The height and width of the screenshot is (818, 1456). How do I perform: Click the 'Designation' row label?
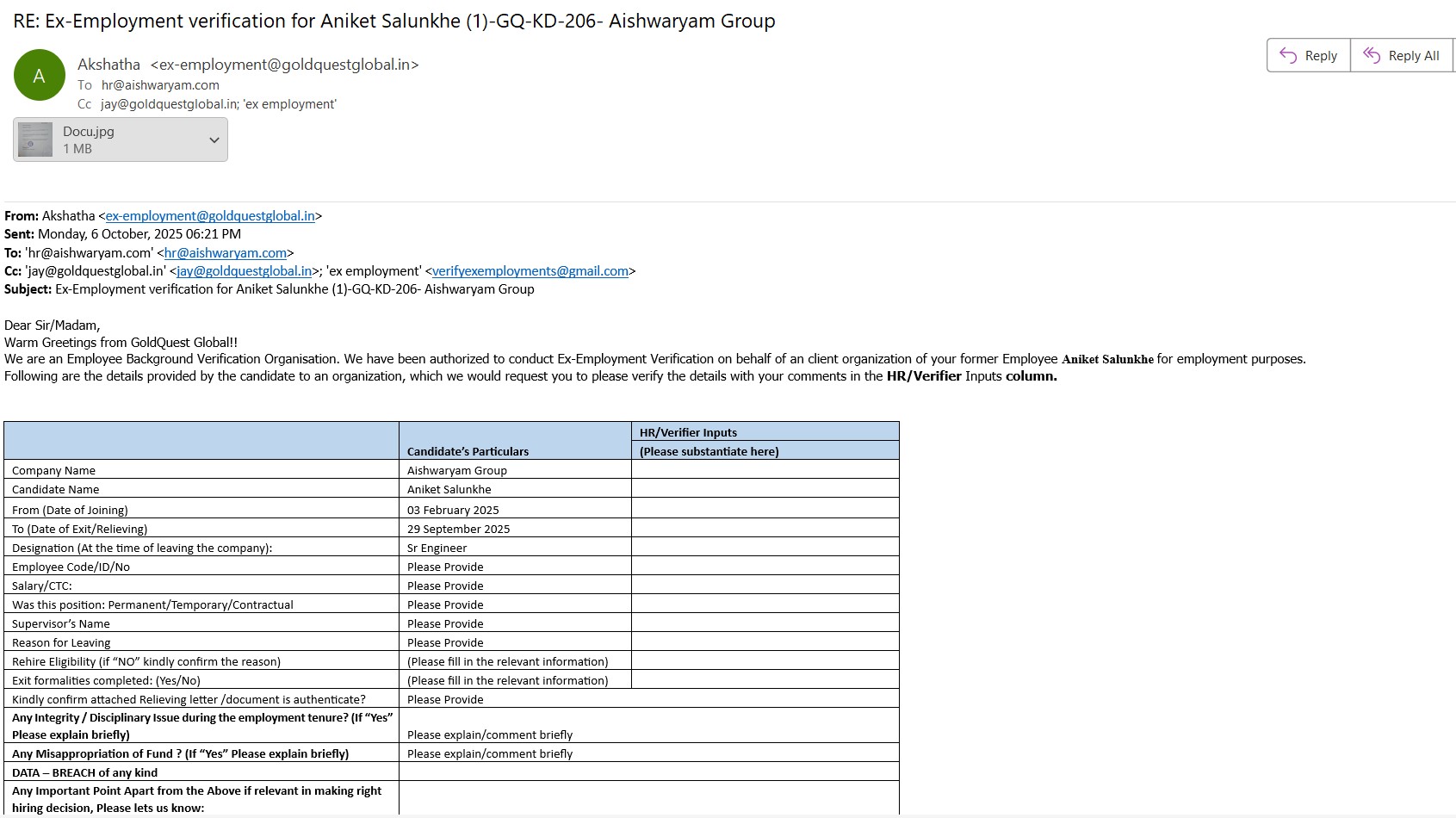(142, 548)
